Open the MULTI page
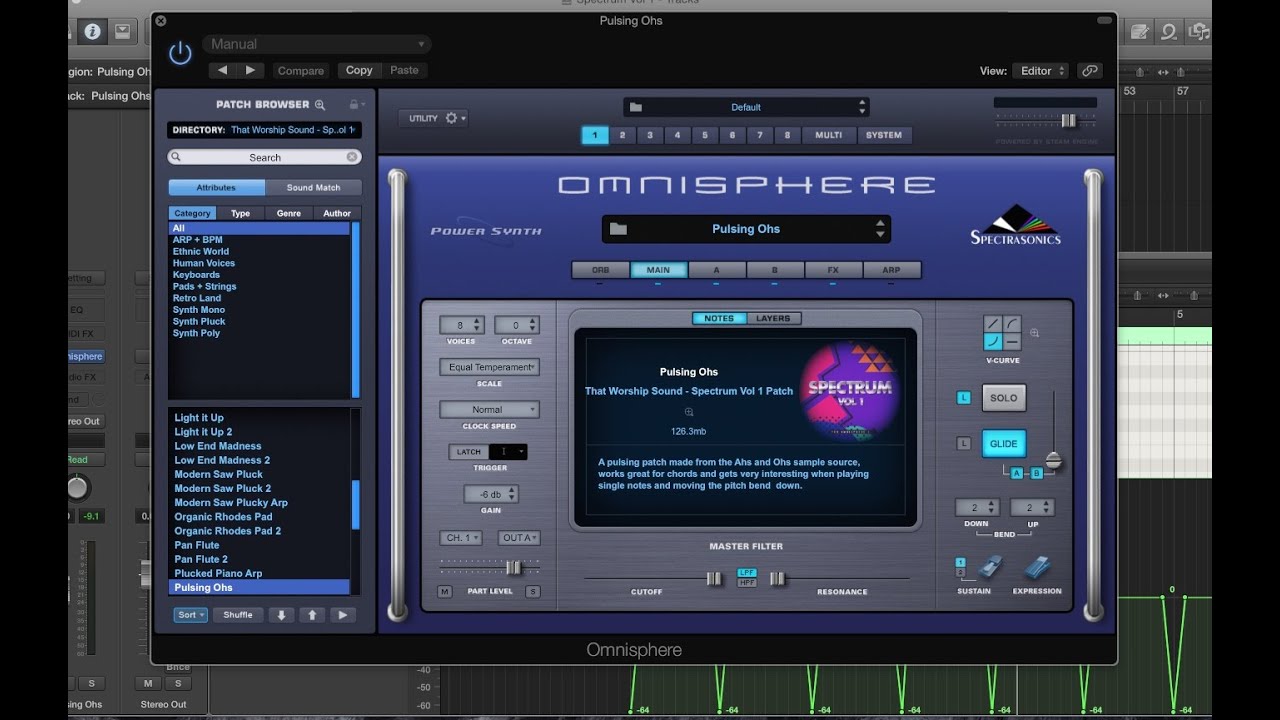The image size is (1280, 720). click(x=828, y=135)
